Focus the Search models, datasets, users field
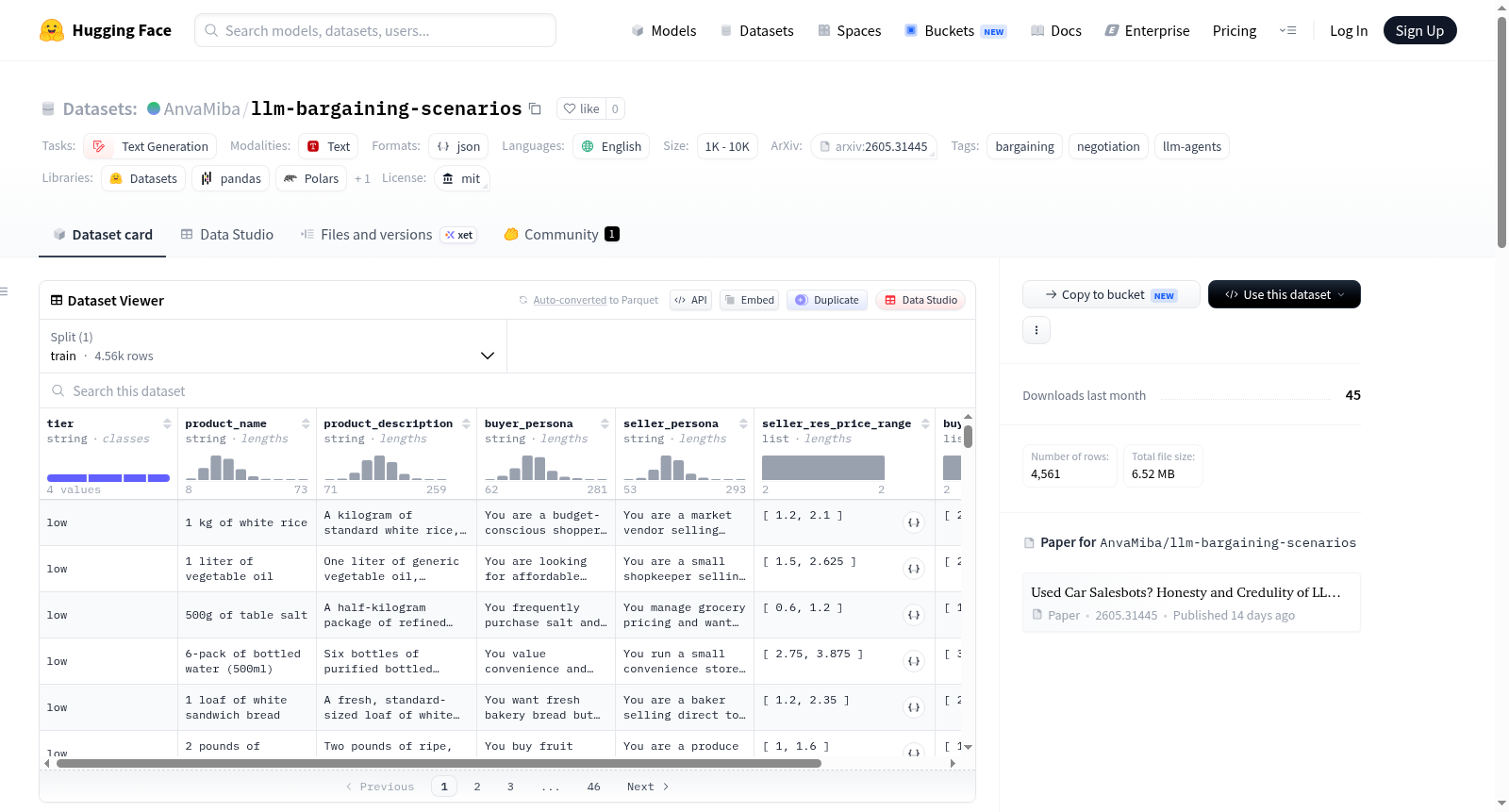The height and width of the screenshot is (812, 1509). [x=375, y=30]
